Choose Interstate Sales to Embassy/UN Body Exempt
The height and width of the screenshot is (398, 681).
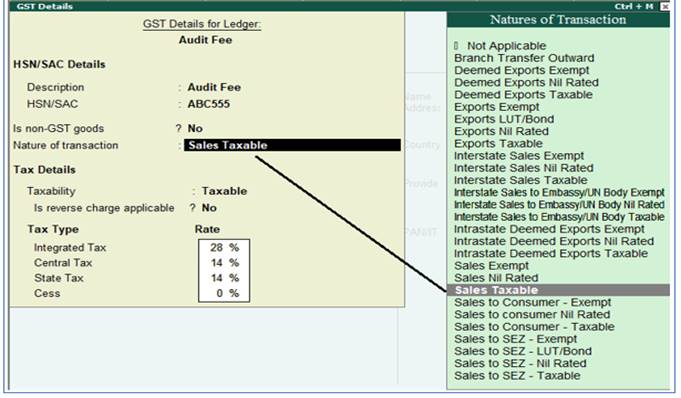click(x=559, y=192)
